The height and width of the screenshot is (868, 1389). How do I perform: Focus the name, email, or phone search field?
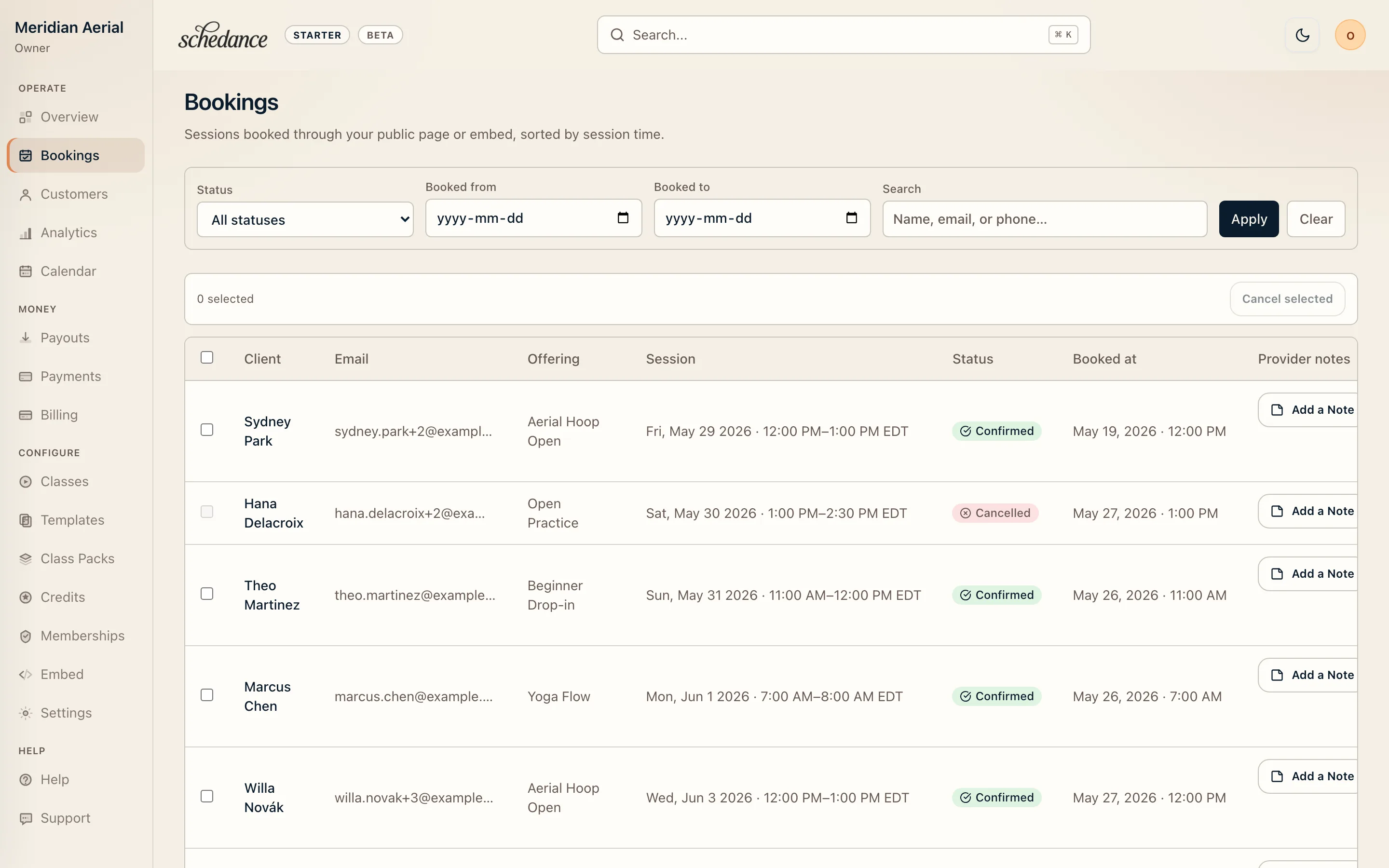pos(1045,219)
